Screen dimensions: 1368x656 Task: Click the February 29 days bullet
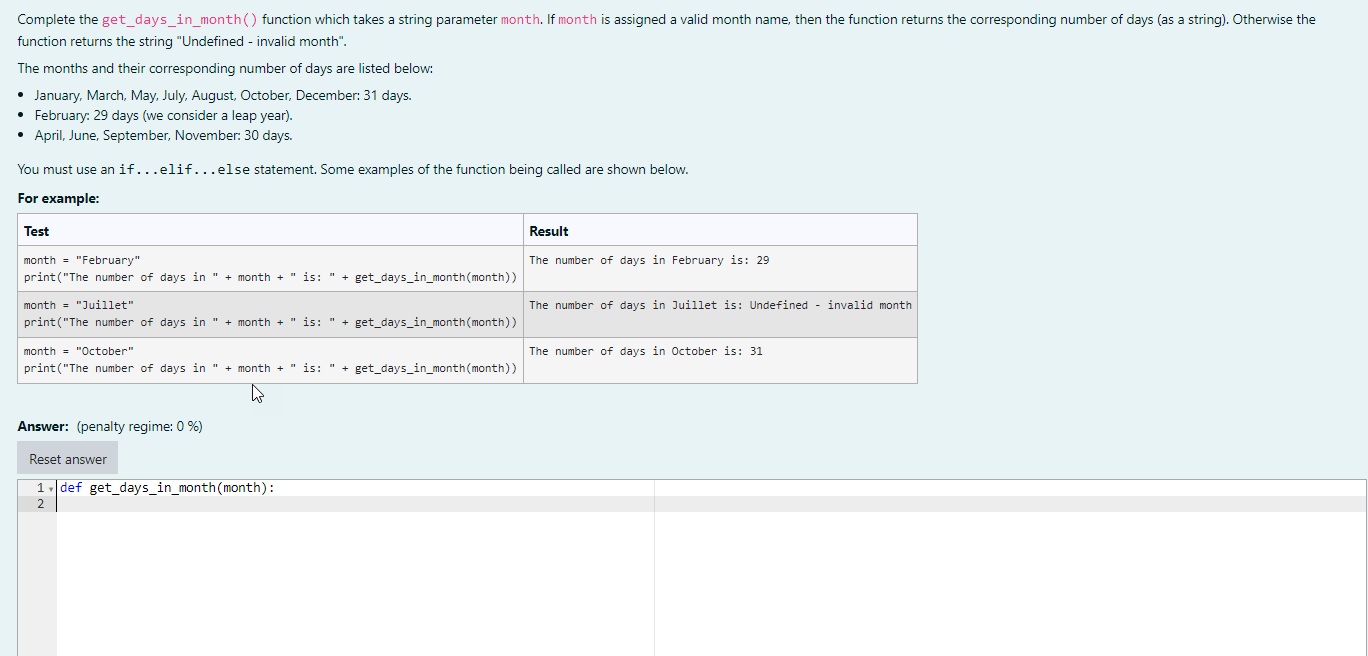(164, 115)
